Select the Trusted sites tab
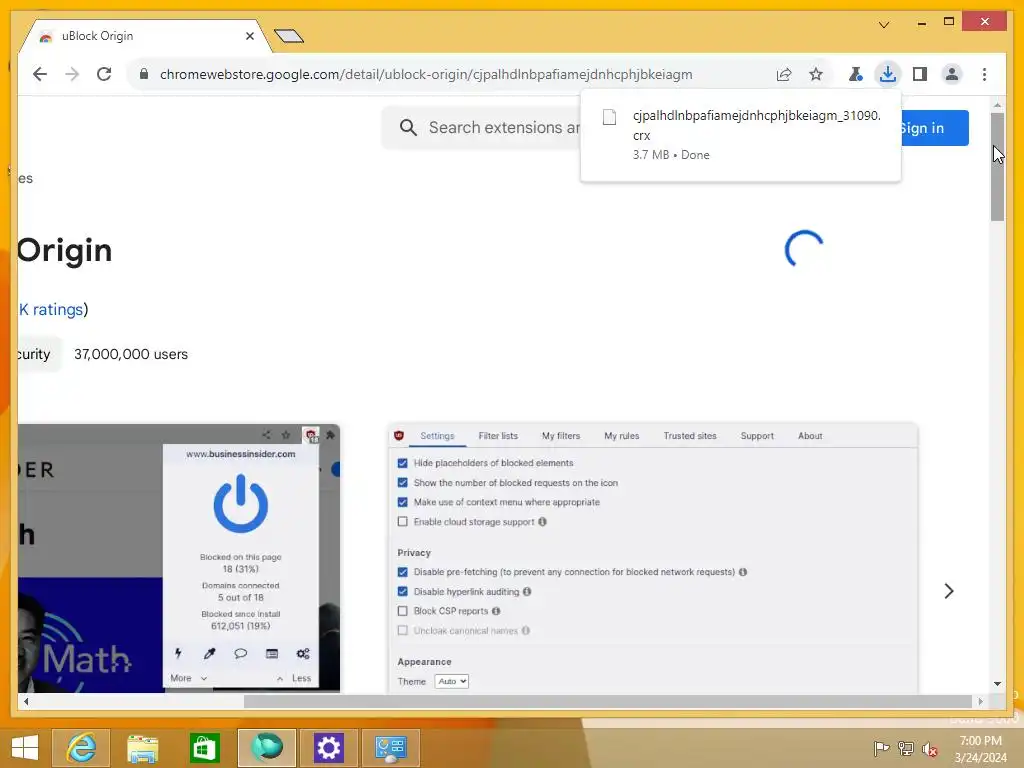Viewport: 1024px width, 768px height. pos(690,436)
